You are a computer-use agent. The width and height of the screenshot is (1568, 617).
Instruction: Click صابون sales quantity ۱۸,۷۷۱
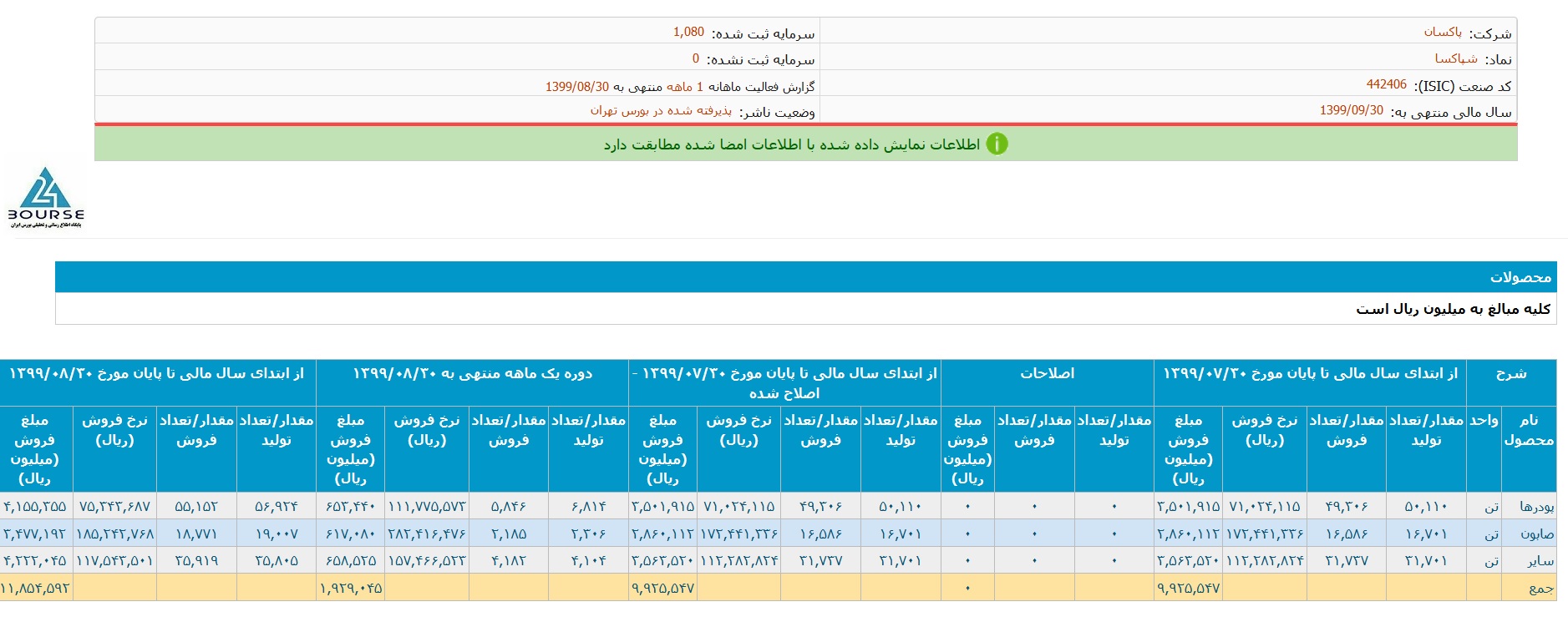click(x=196, y=534)
